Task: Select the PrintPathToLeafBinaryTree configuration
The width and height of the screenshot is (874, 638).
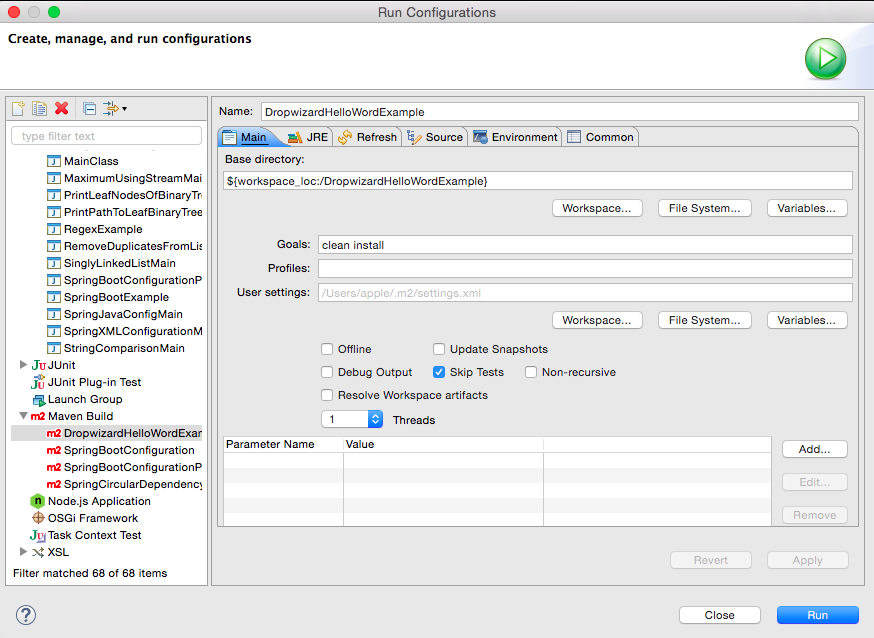Action: tap(133, 212)
